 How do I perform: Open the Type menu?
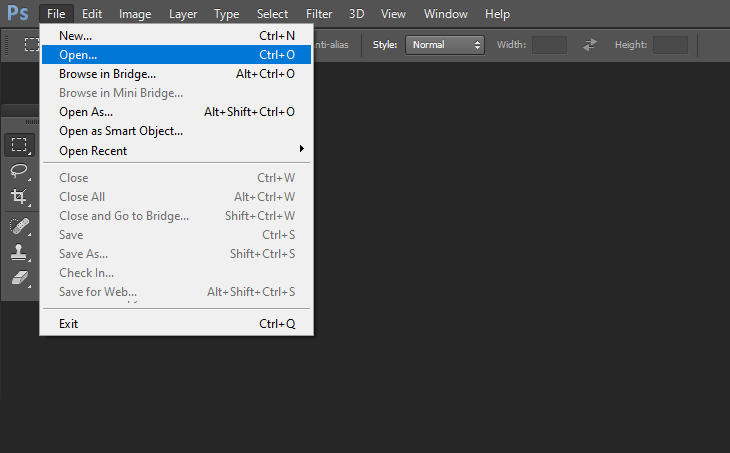pyautogui.click(x=227, y=14)
